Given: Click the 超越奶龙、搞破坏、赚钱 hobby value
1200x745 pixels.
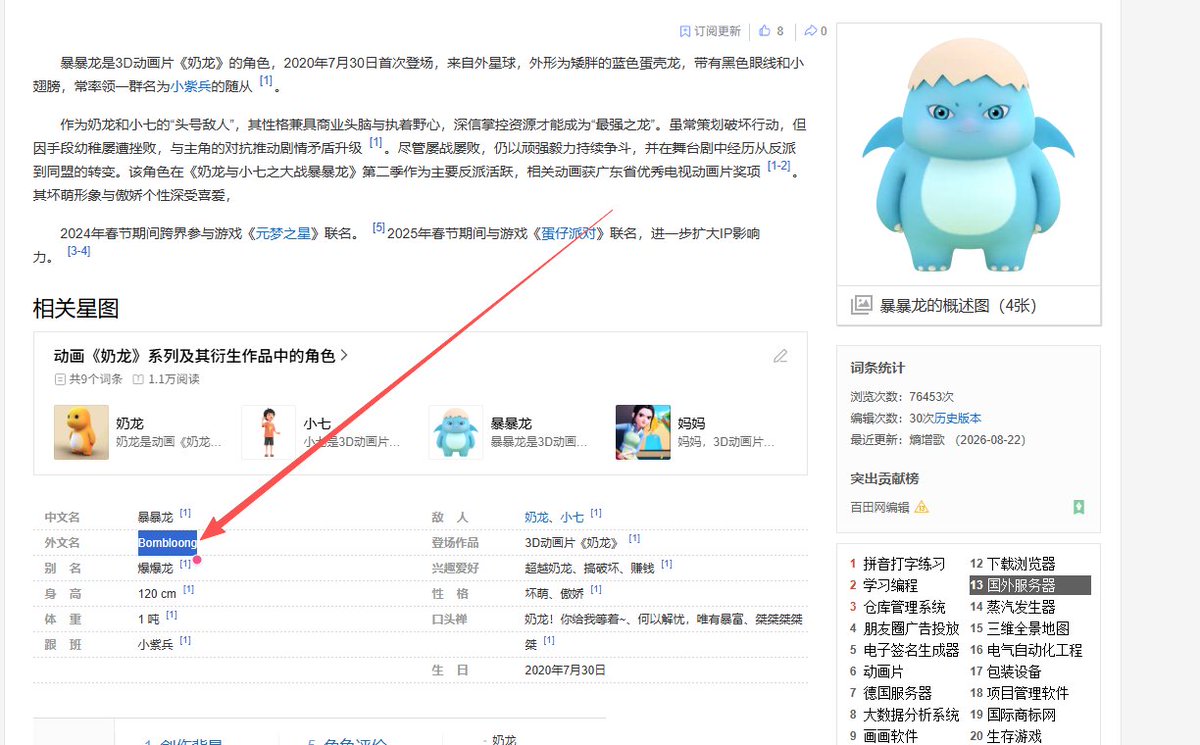Looking at the screenshot, I should (590, 568).
